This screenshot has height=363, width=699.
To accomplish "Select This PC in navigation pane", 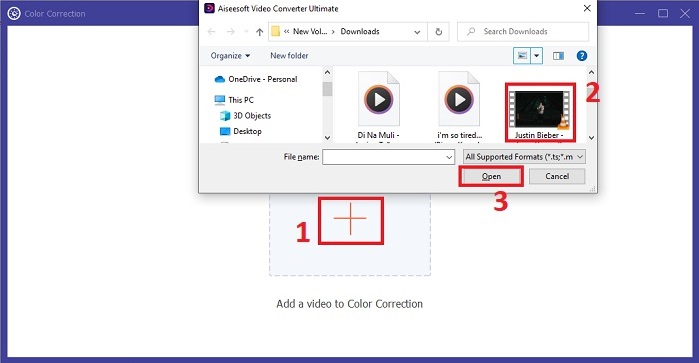I will tap(234, 100).
